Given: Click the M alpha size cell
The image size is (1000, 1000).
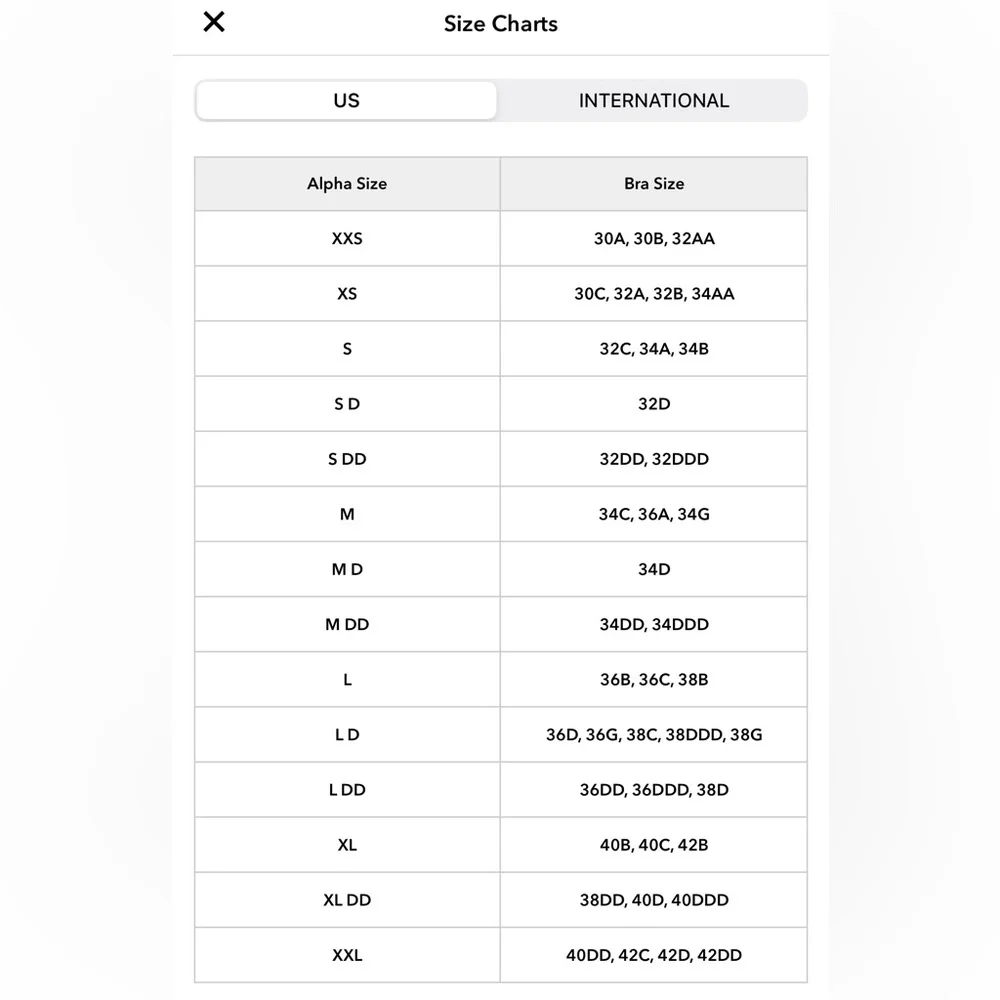Looking at the screenshot, I should click(347, 514).
